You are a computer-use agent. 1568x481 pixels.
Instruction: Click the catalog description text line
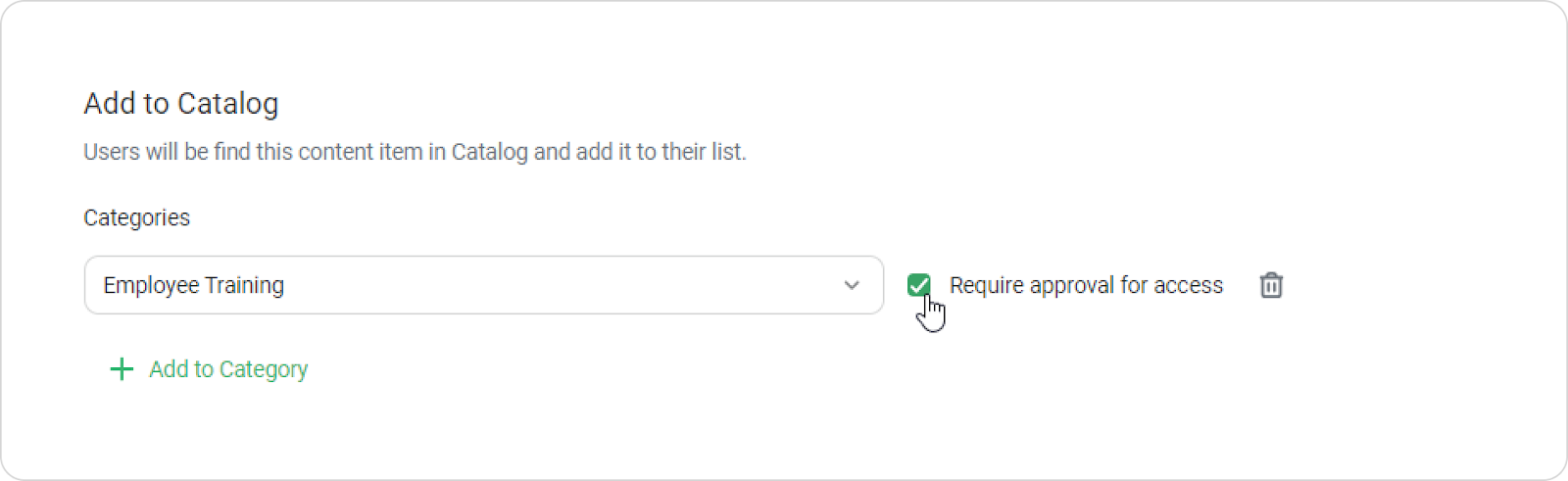[415, 152]
